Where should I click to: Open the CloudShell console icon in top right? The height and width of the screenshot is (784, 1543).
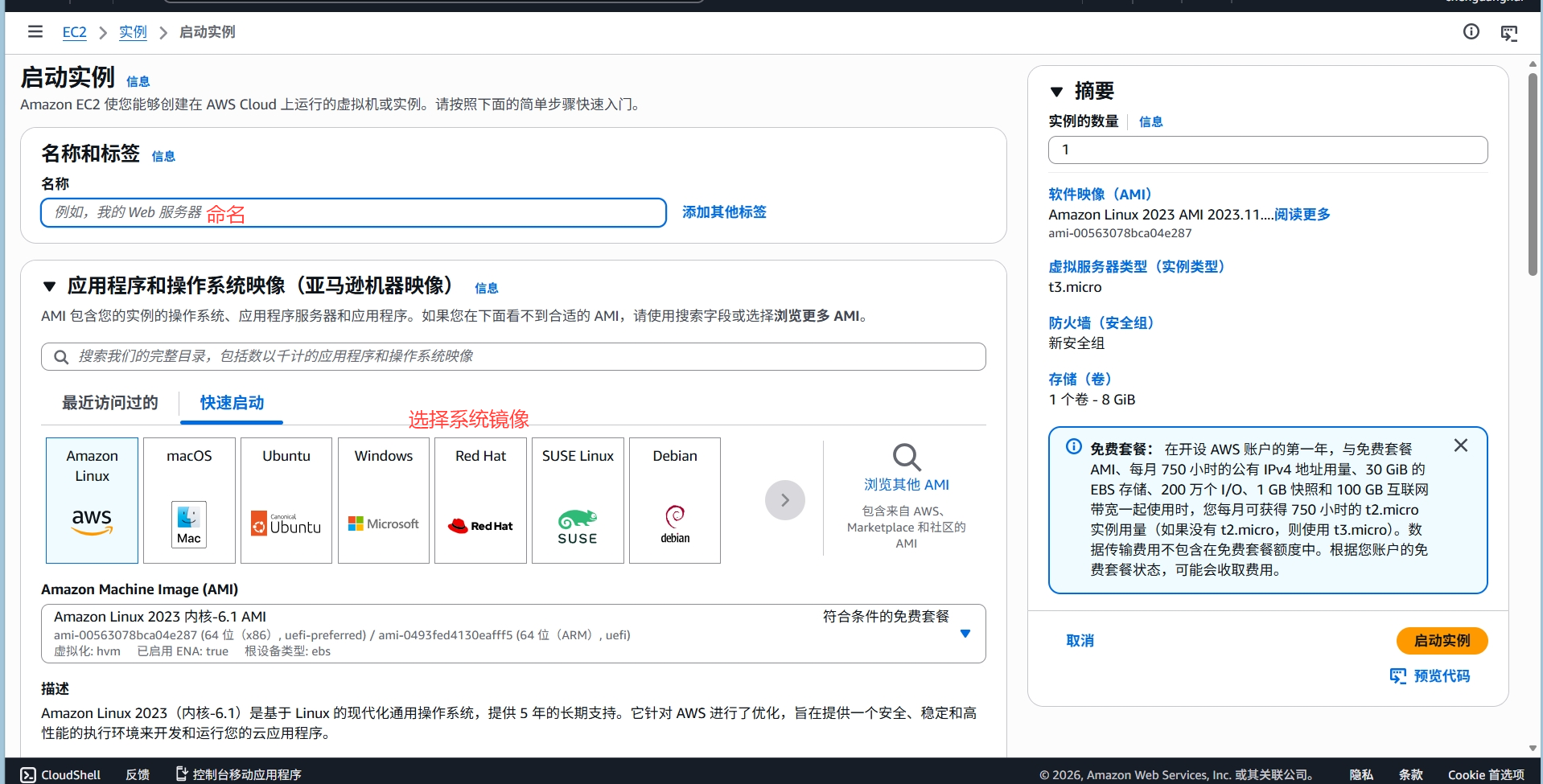coord(1509,33)
